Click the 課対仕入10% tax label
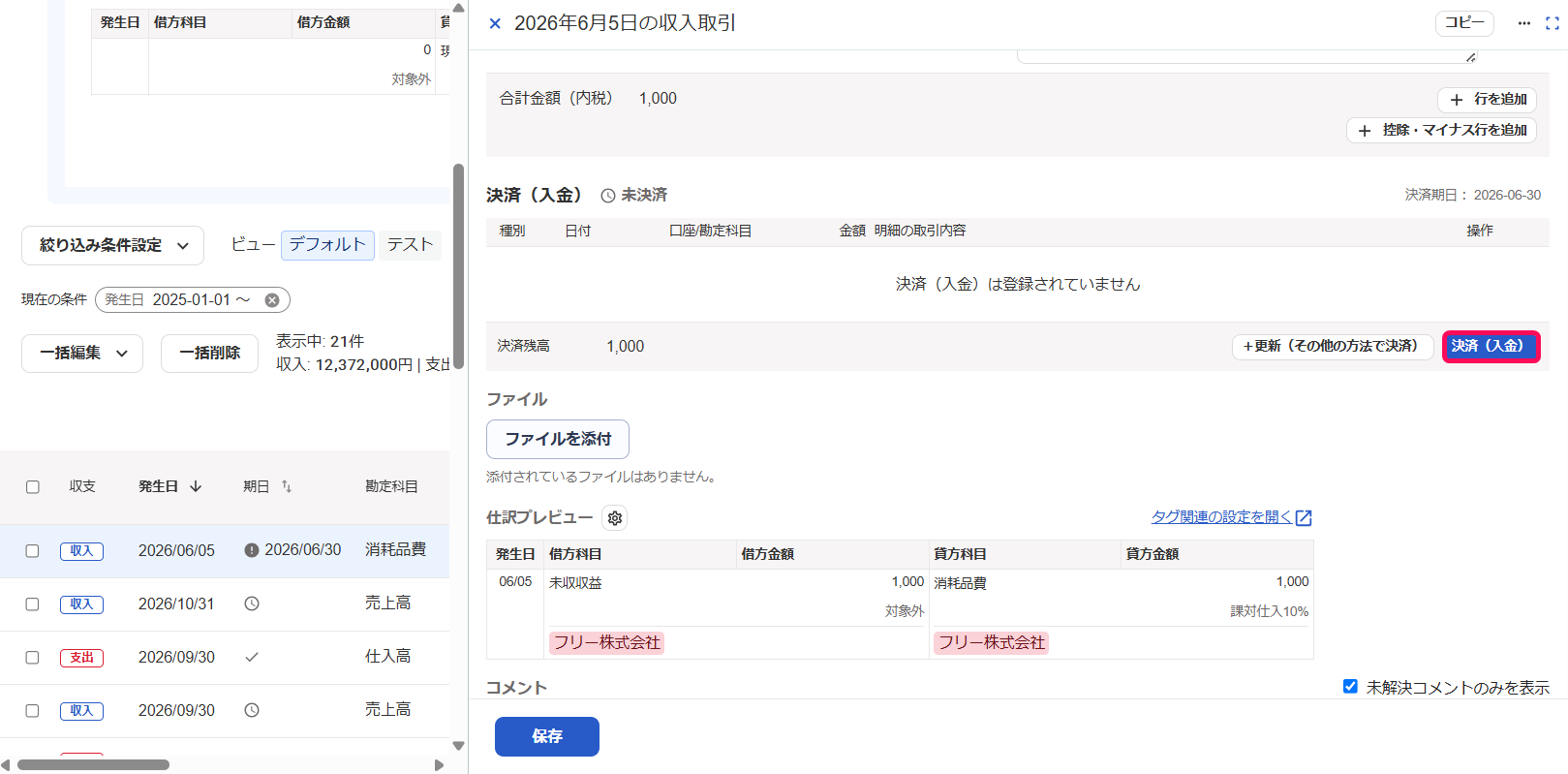The image size is (1568, 774). tap(1269, 611)
